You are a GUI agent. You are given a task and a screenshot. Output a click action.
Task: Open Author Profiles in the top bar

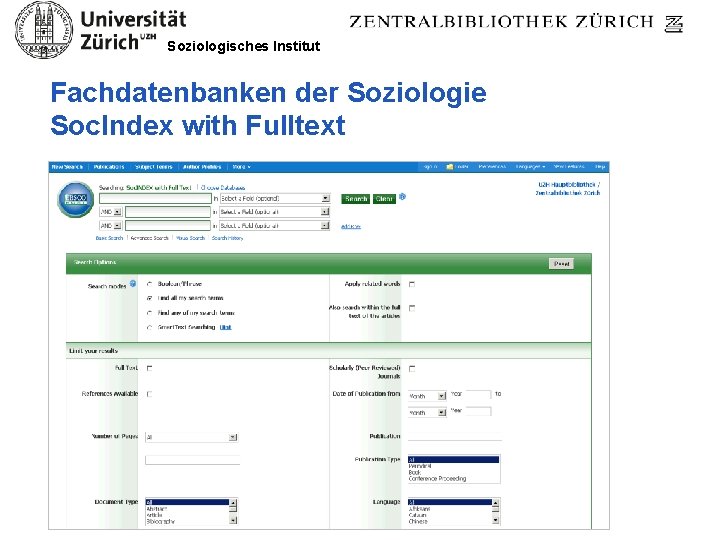tap(202, 167)
